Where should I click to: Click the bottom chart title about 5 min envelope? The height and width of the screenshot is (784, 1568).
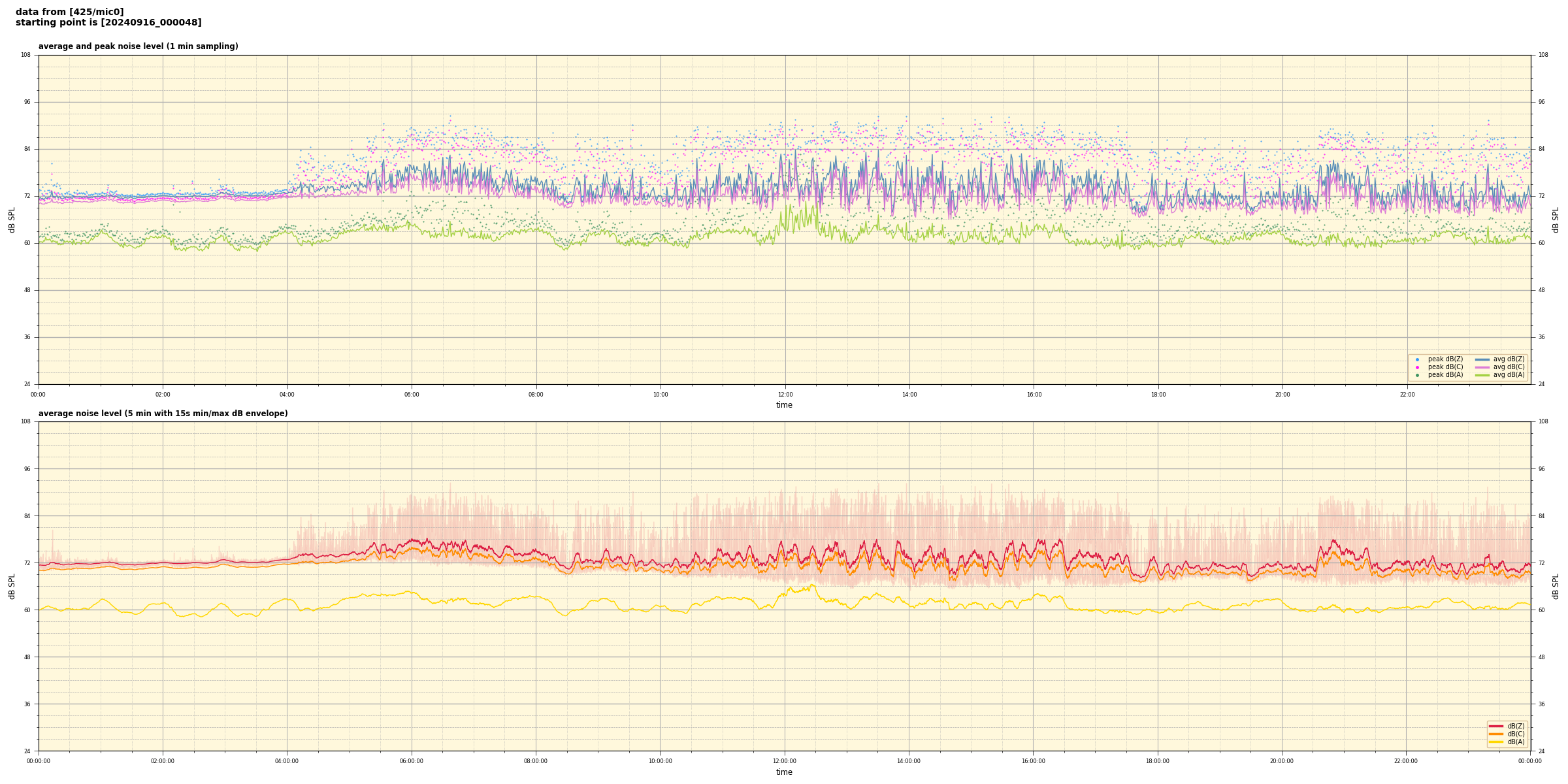[x=163, y=414]
